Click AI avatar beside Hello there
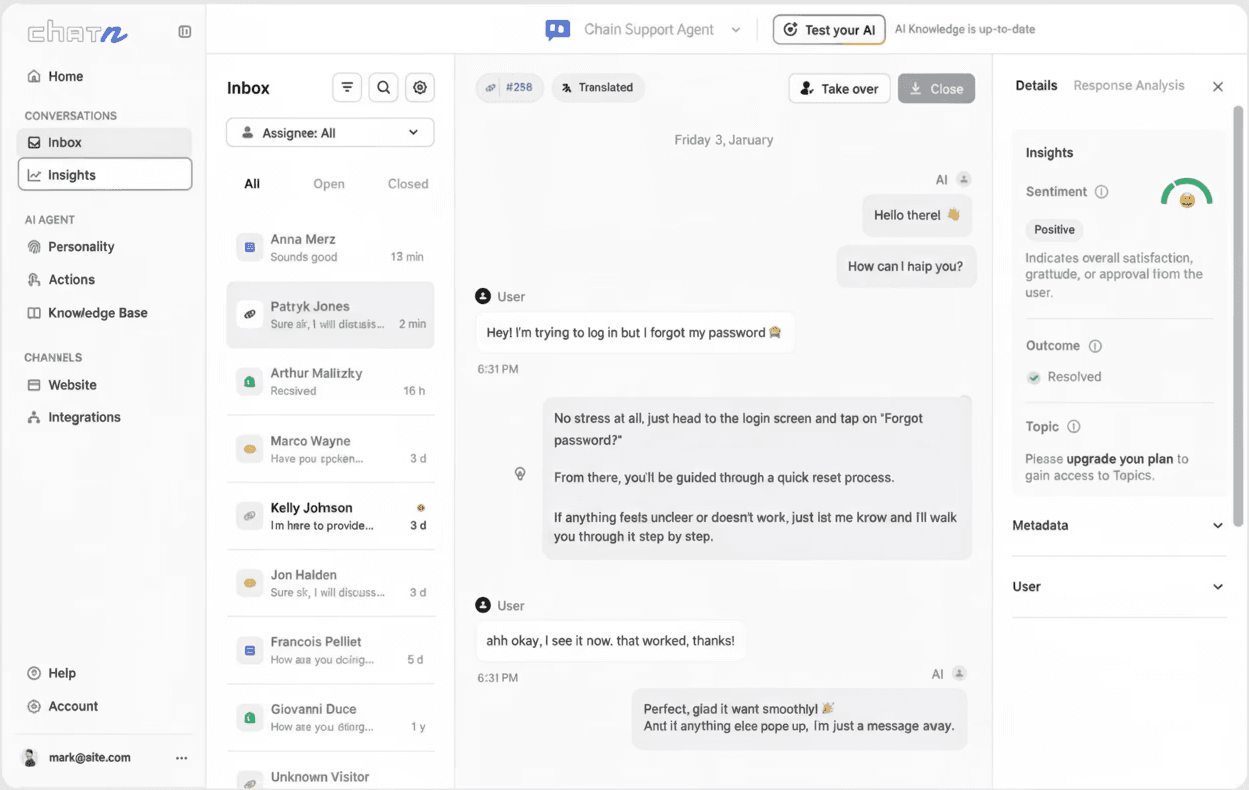 click(x=964, y=180)
